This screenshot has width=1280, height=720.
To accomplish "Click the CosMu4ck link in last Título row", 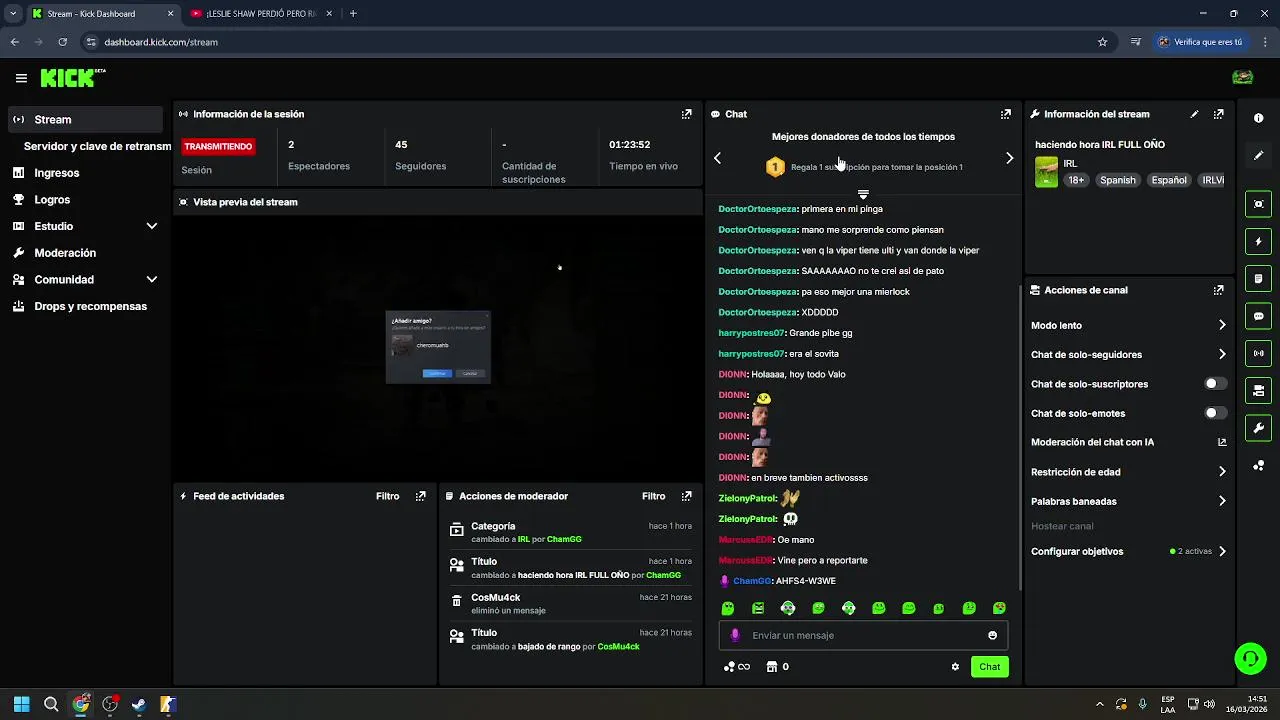I will click(x=618, y=647).
